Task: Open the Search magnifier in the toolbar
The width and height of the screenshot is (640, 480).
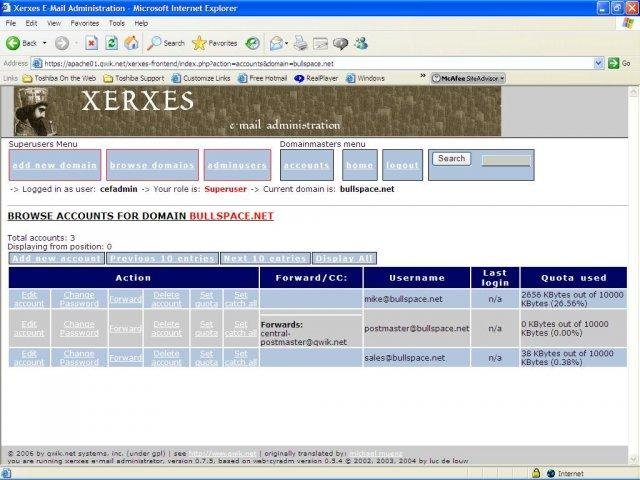Action: click(166, 43)
